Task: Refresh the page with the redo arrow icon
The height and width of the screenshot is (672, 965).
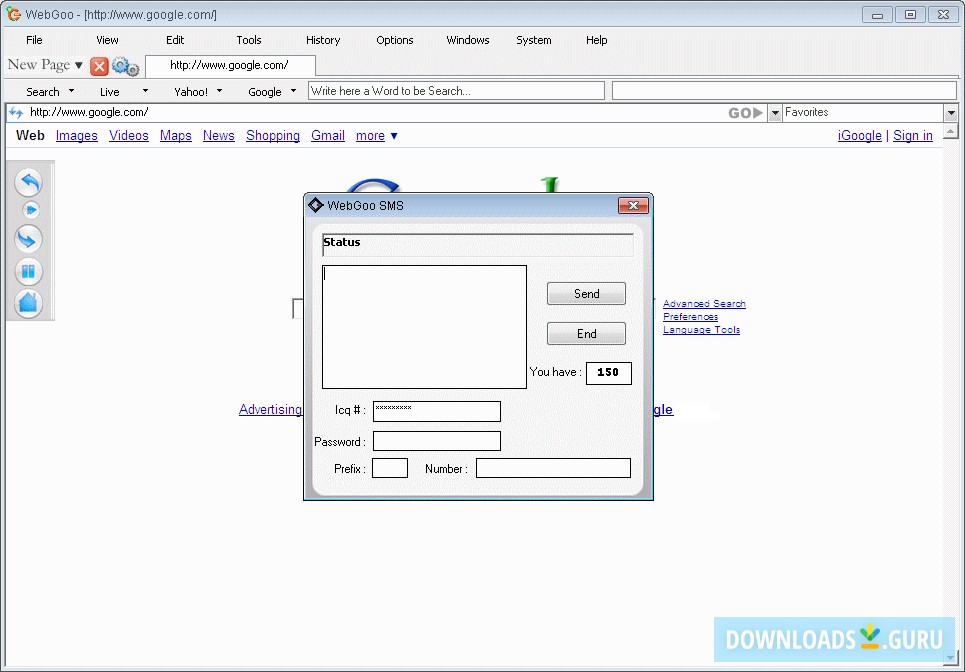Action: pos(29,238)
